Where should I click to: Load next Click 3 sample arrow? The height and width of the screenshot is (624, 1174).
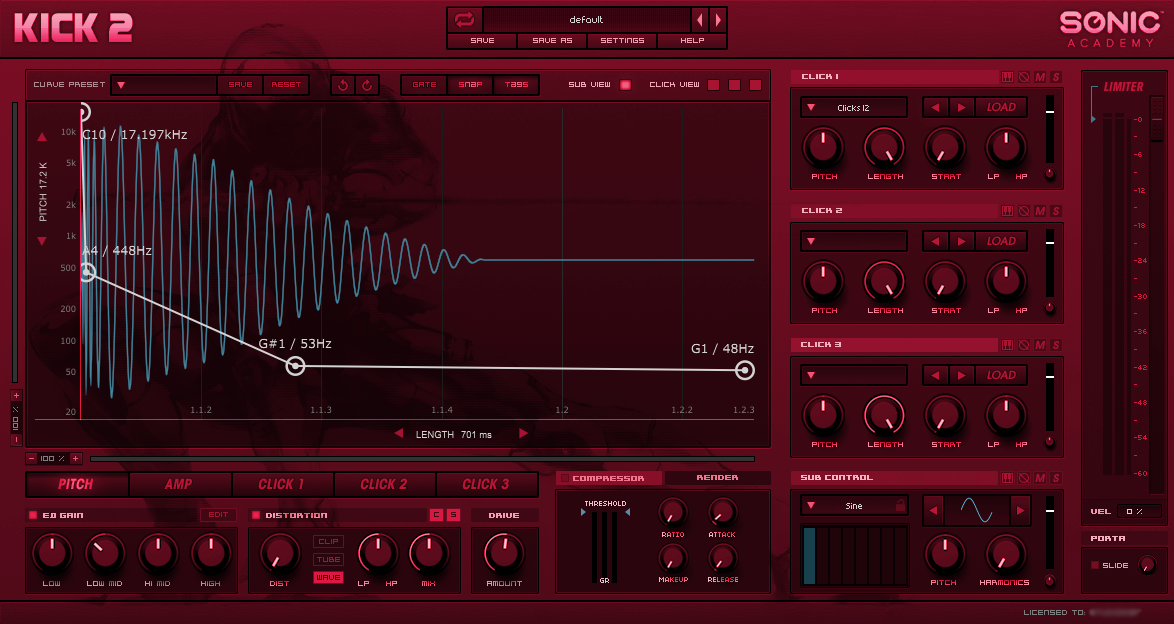[x=961, y=375]
